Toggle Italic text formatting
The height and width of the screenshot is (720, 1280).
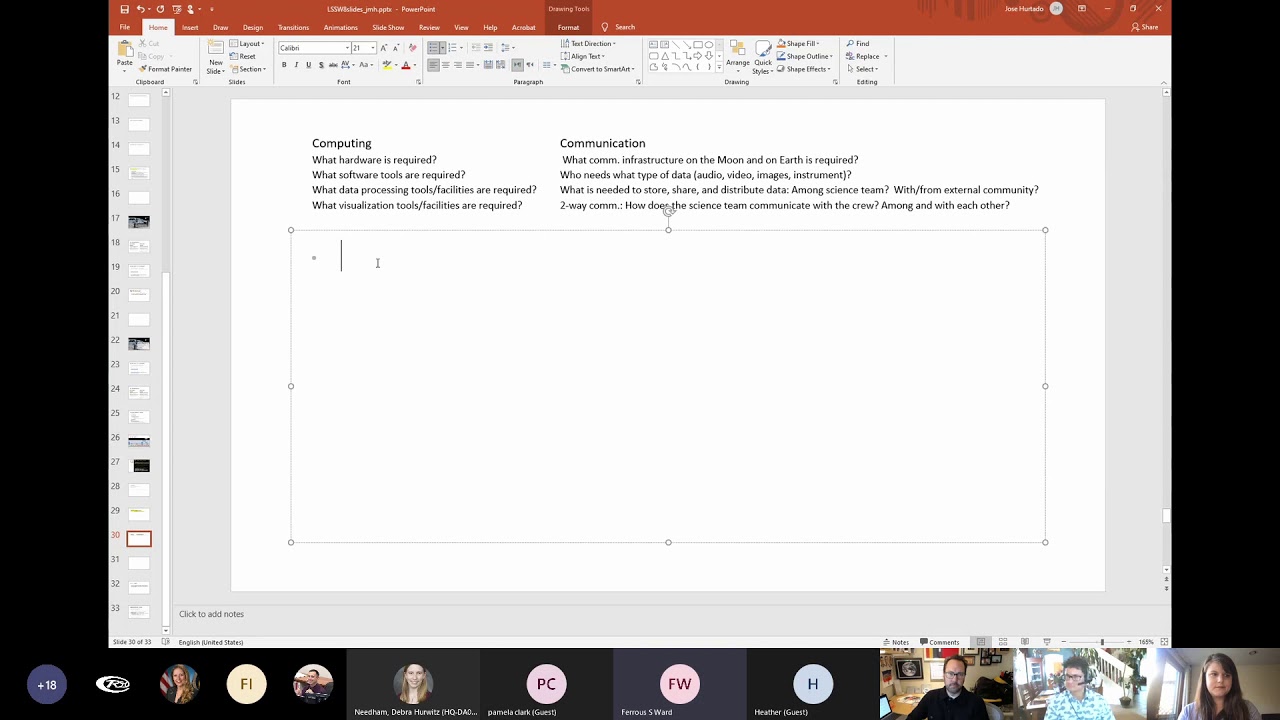296,65
